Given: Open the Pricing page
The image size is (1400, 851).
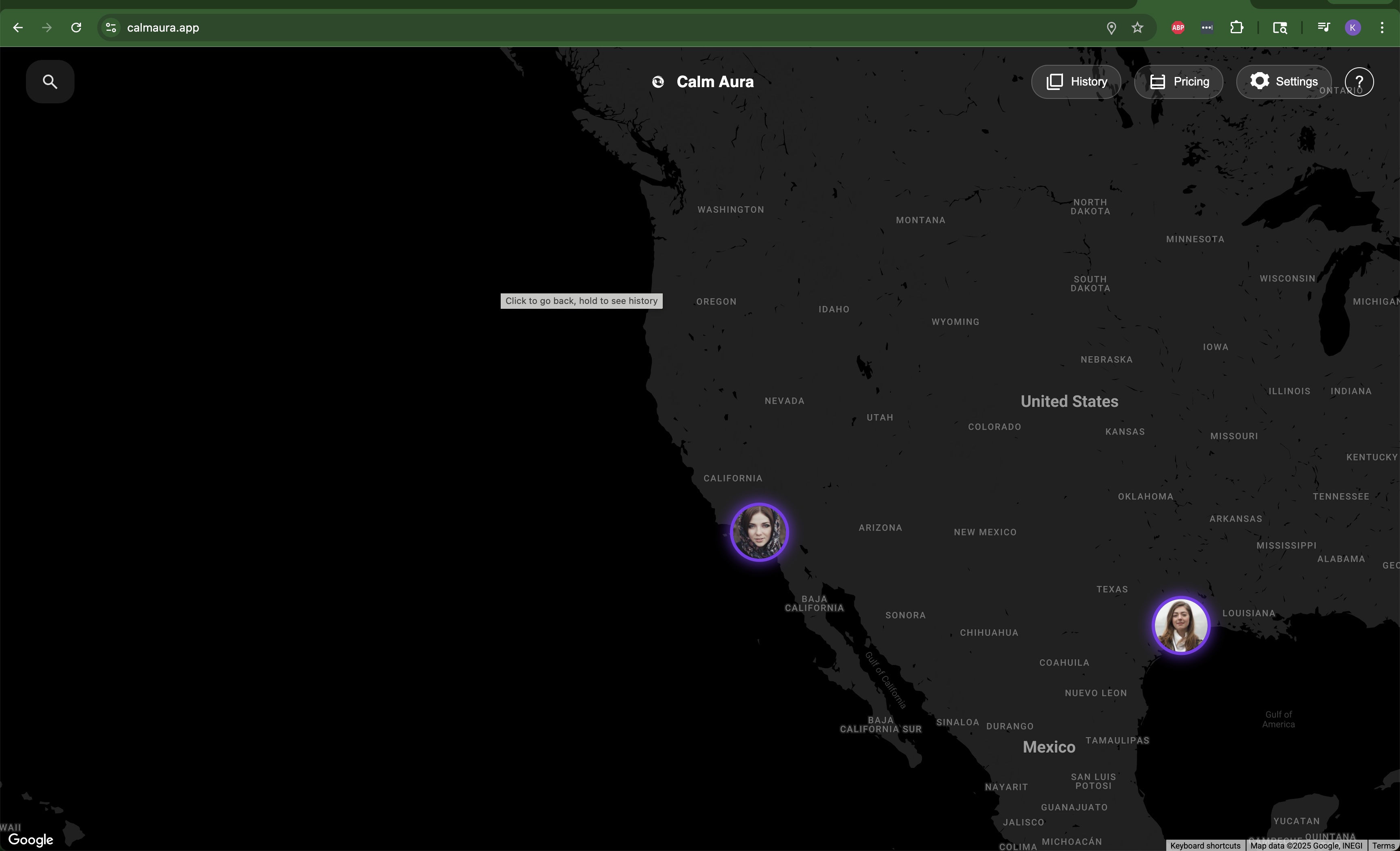Looking at the screenshot, I should (x=1179, y=82).
